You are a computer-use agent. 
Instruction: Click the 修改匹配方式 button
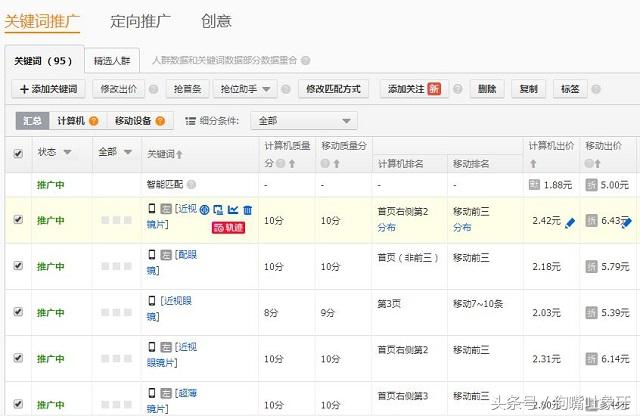click(333, 89)
